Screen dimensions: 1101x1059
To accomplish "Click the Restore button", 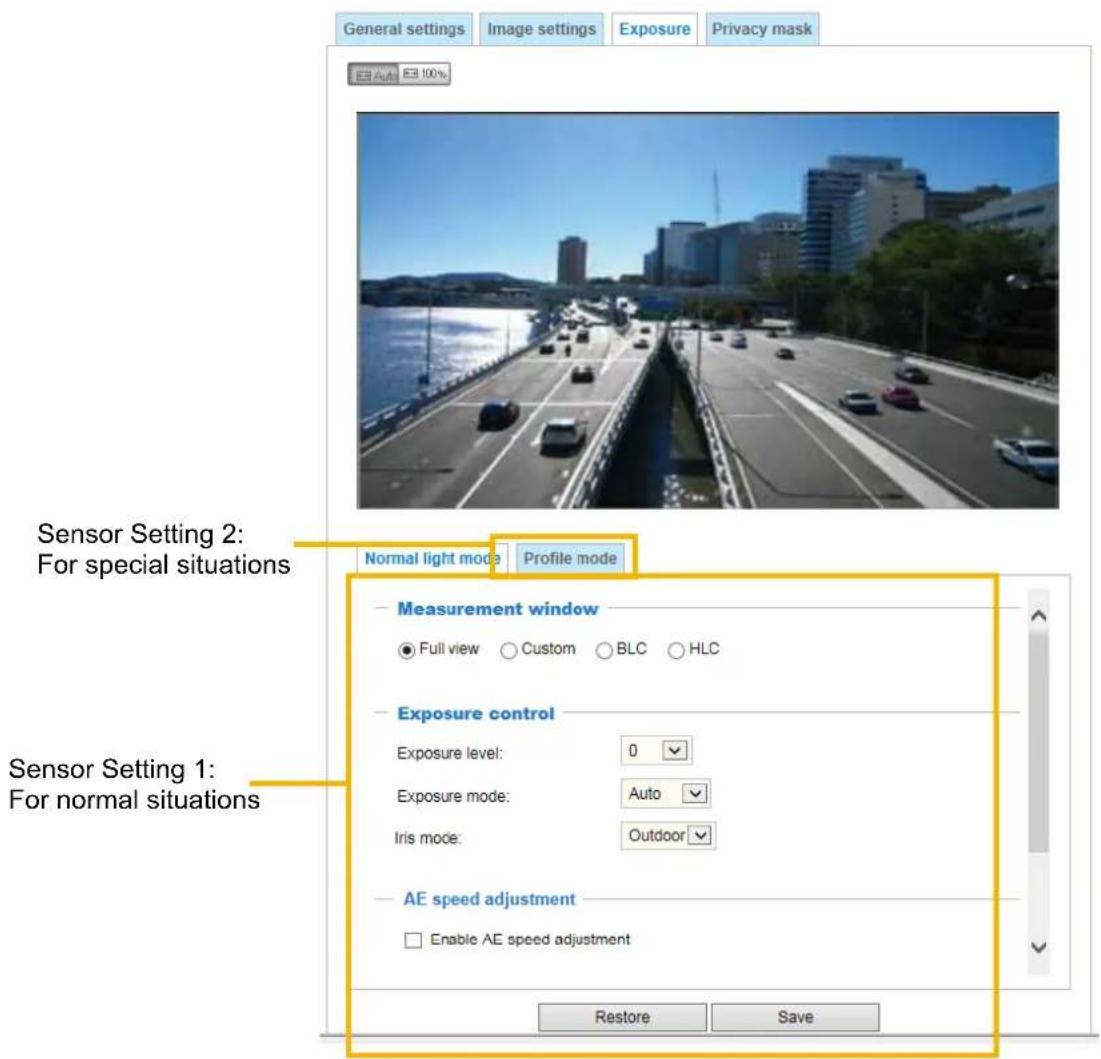I will (622, 1017).
